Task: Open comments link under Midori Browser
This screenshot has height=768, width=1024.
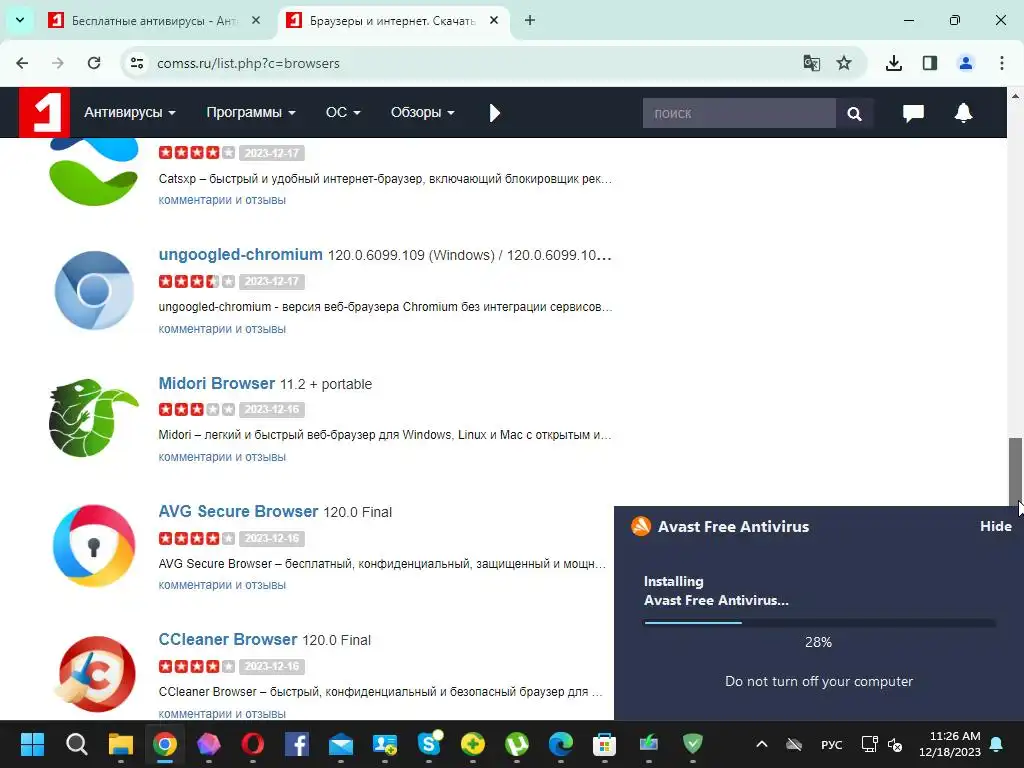Action: 222,456
